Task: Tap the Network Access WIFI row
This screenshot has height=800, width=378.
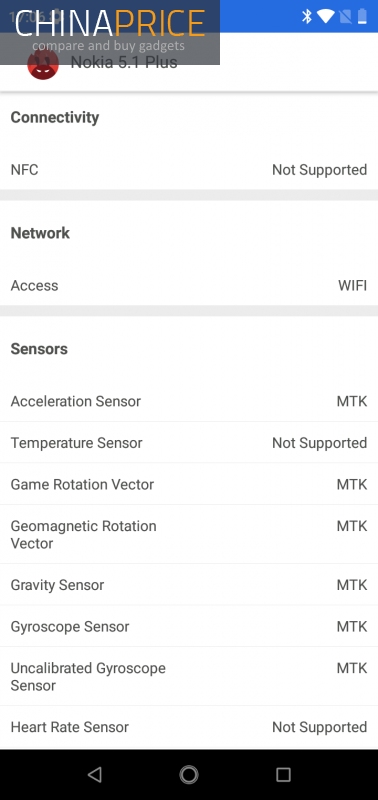Action: tap(189, 285)
